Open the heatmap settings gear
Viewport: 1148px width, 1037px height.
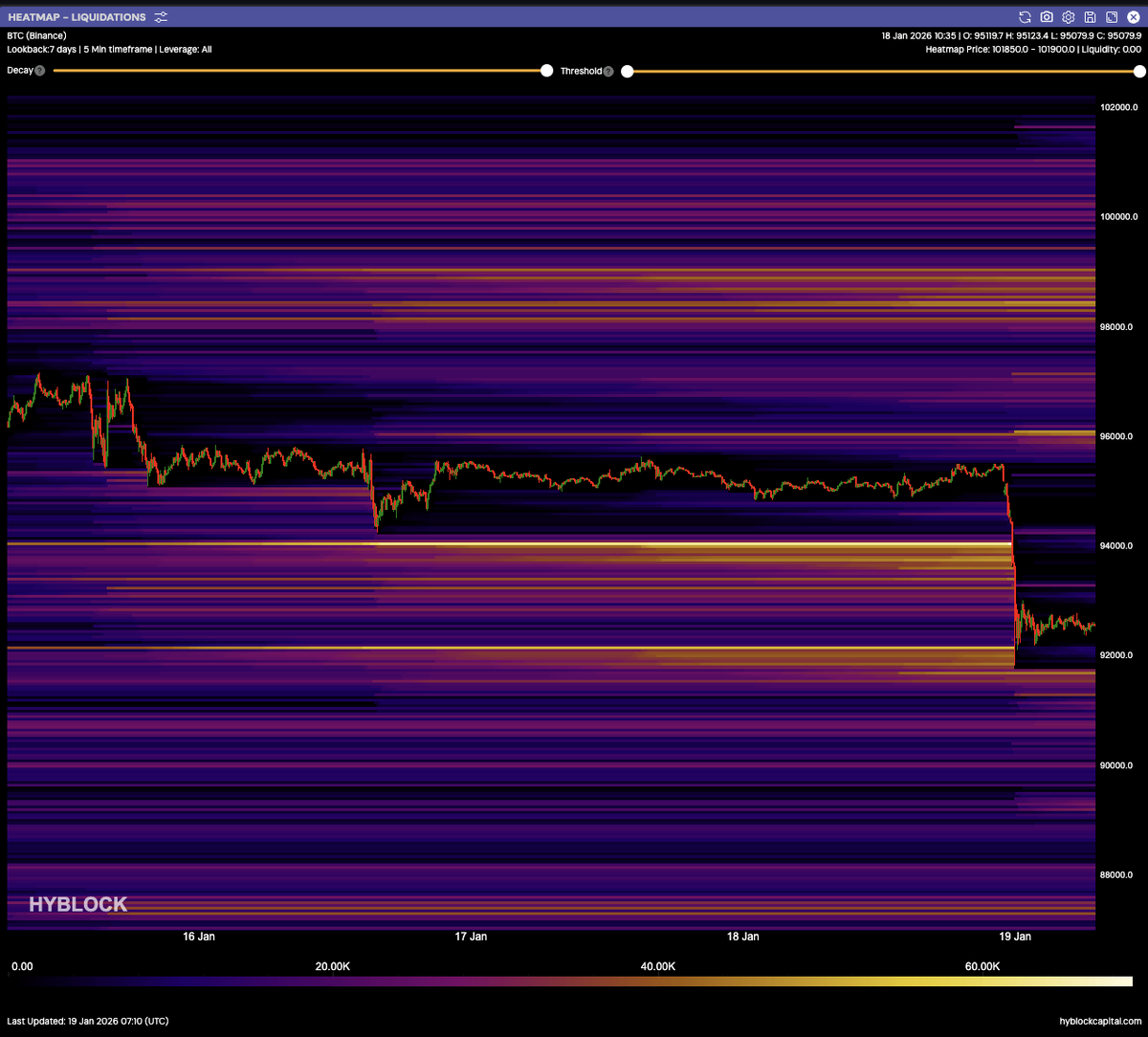click(x=1069, y=17)
